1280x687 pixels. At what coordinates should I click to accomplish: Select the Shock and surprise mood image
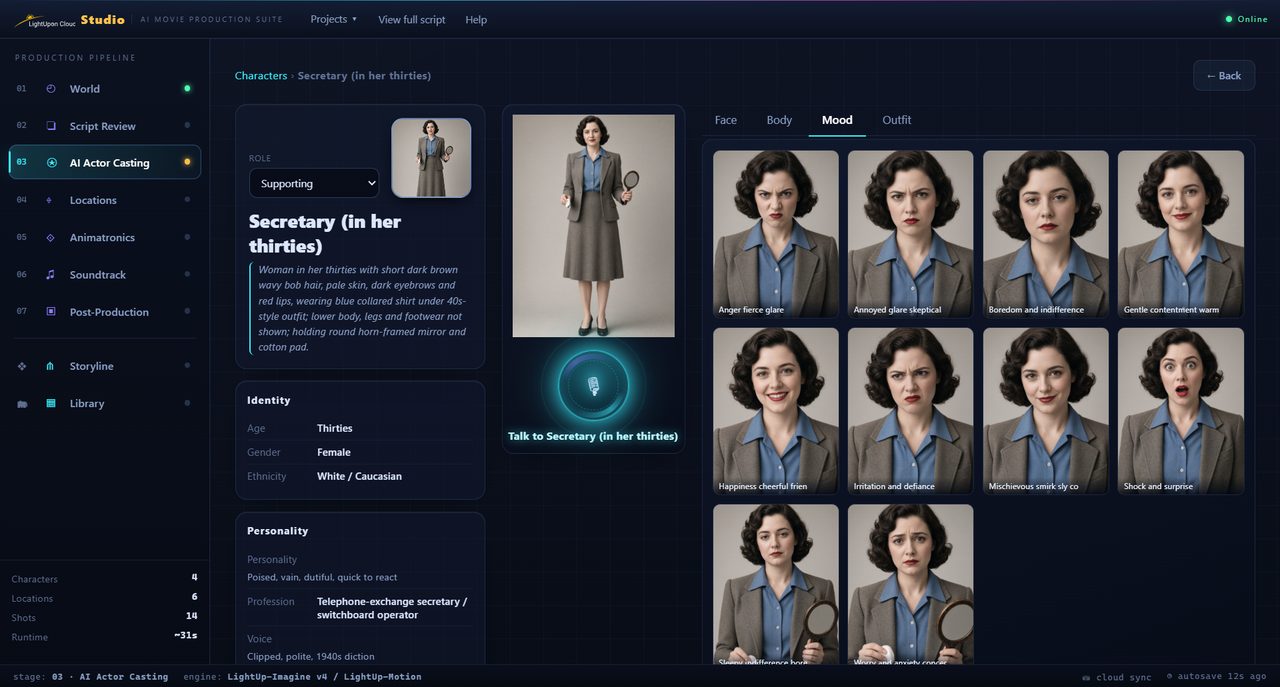(1181, 411)
